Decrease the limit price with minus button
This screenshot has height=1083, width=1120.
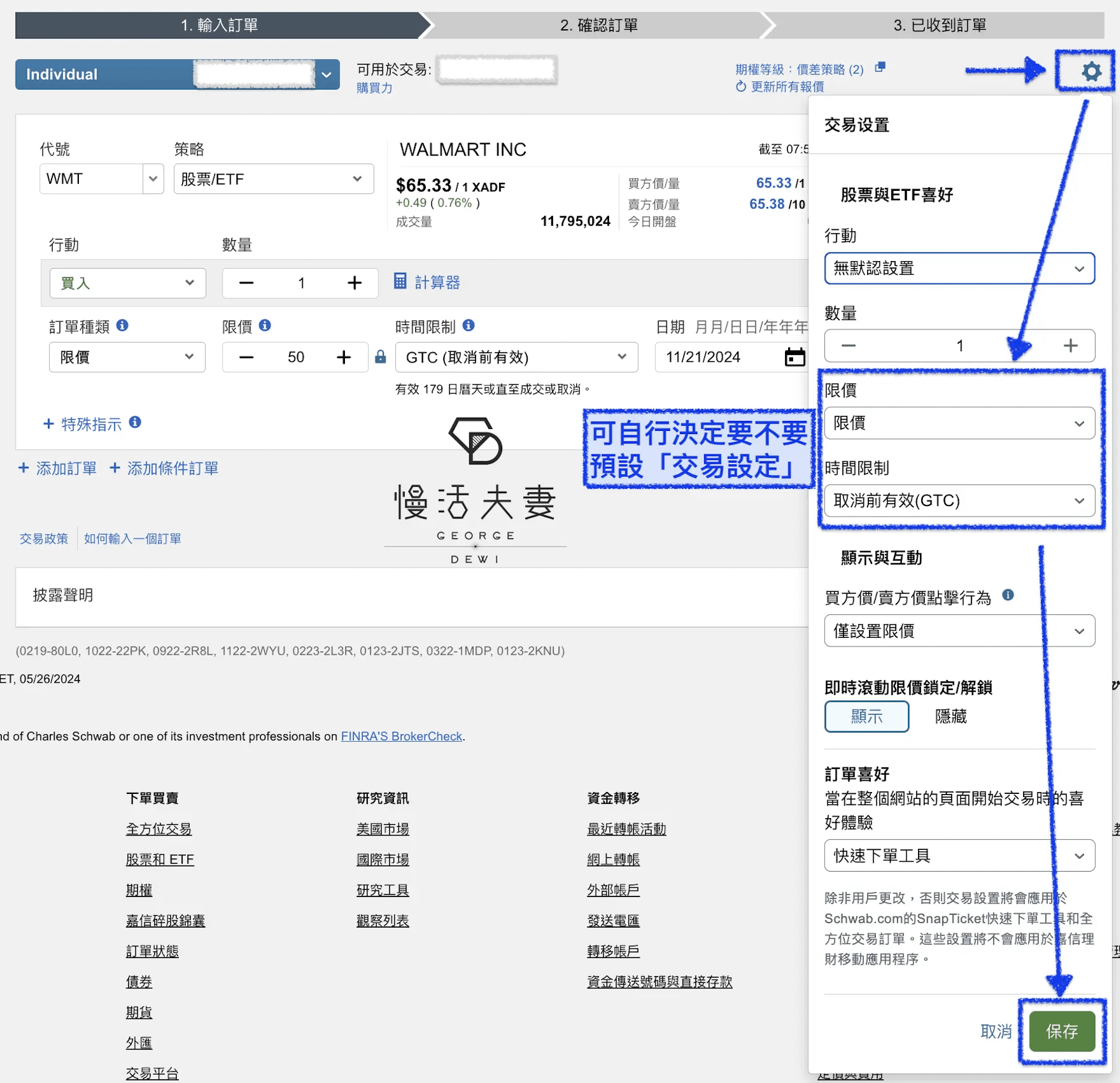(x=246, y=357)
